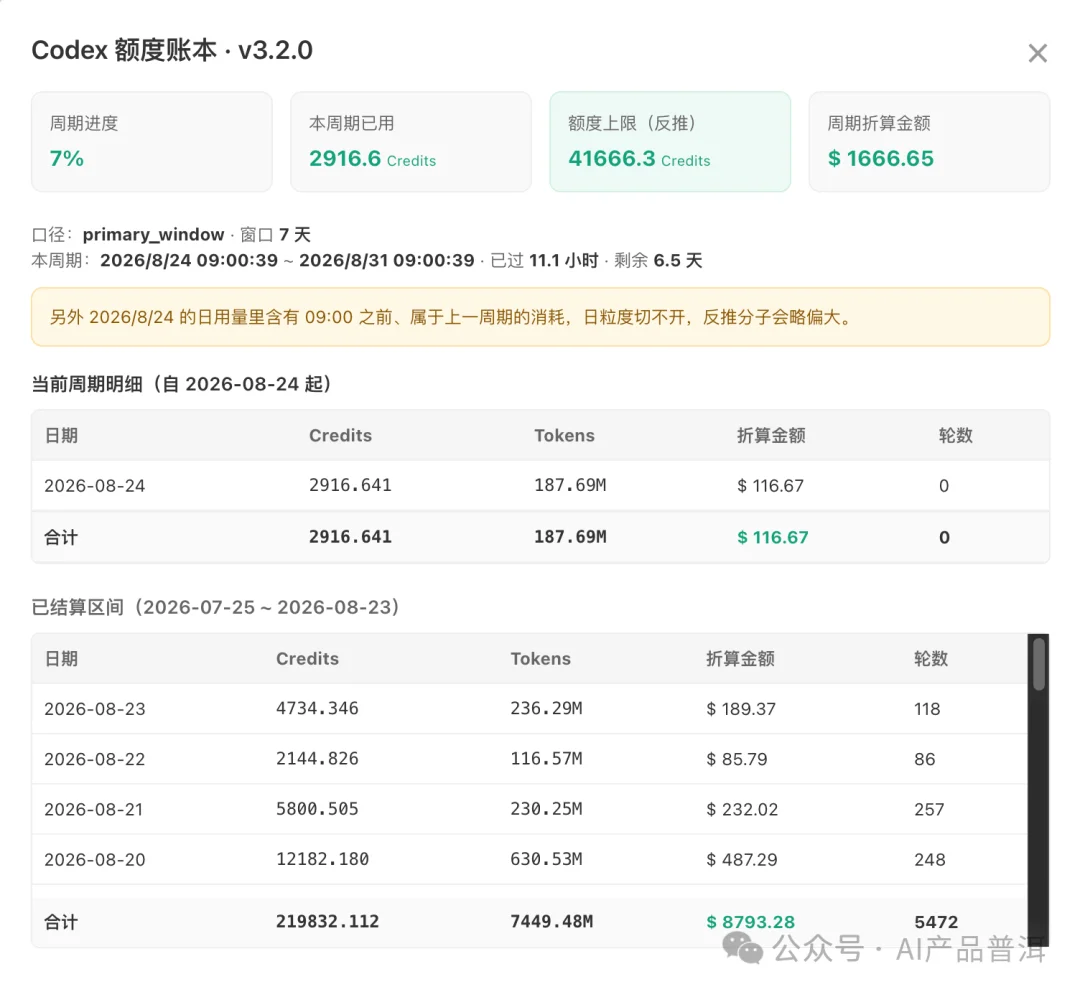
Task: Click the Codex 额度账本 · v3.2.0 title
Action: click(172, 50)
